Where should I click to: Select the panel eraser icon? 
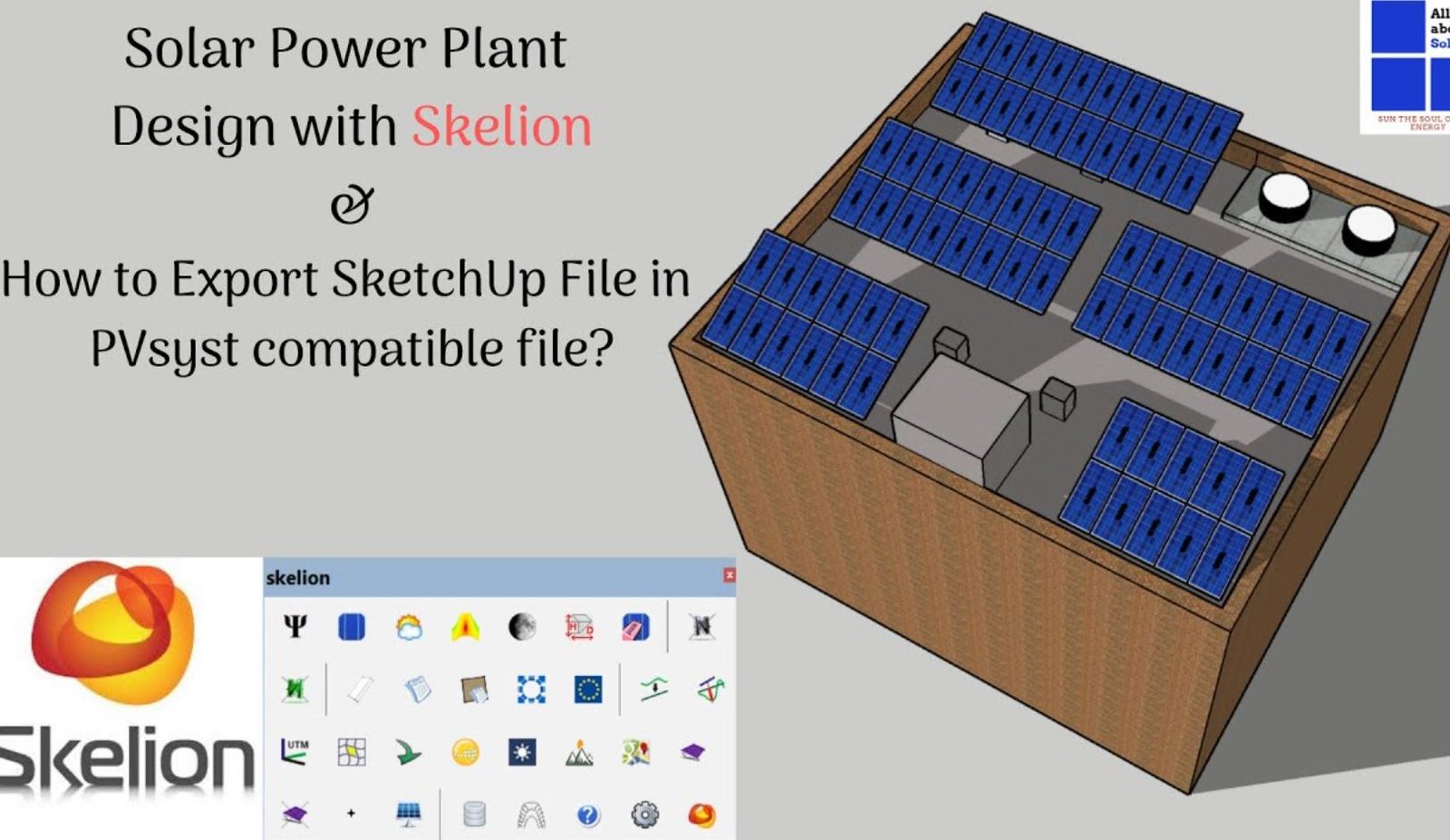(x=636, y=626)
